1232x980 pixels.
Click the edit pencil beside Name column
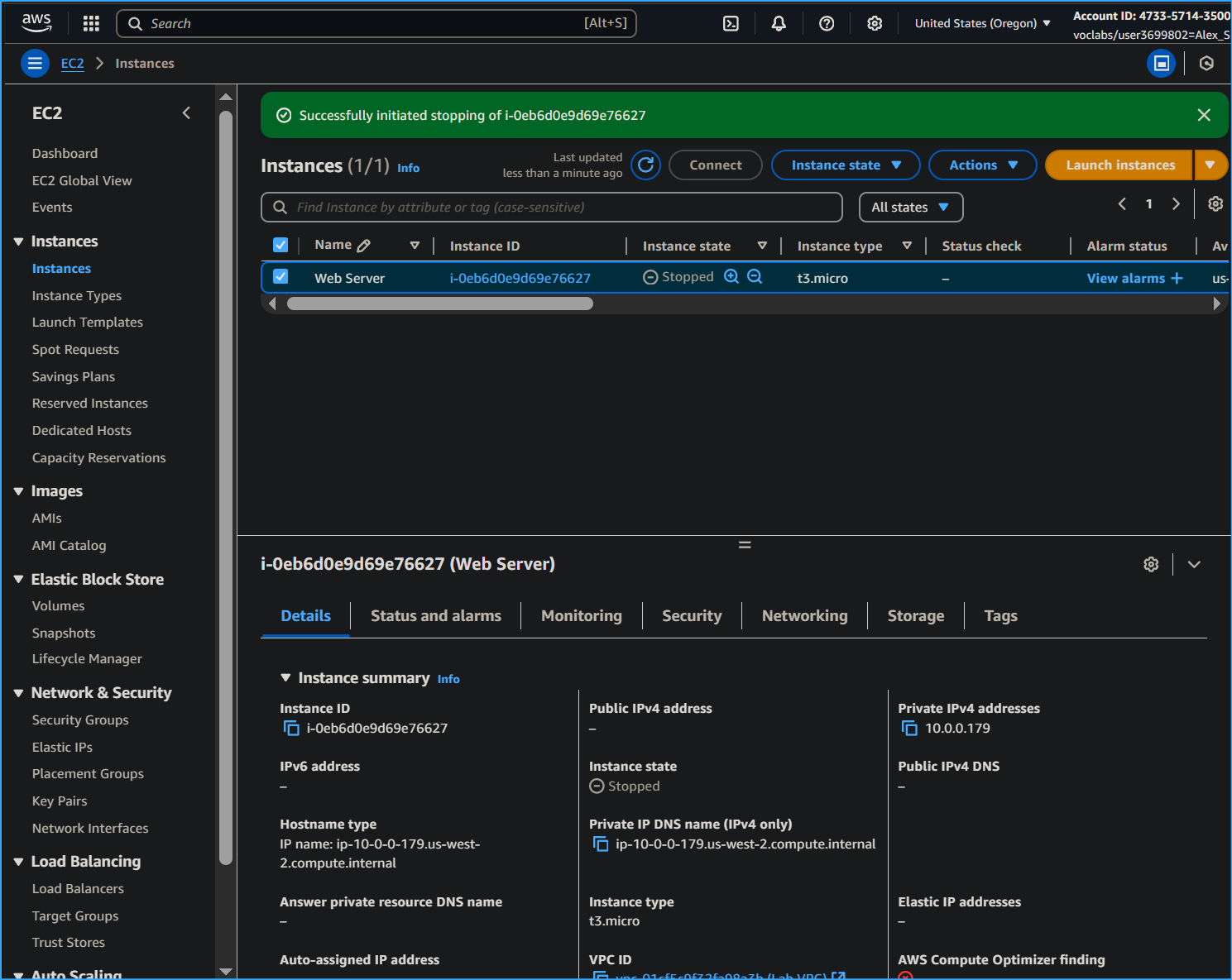pos(364,246)
